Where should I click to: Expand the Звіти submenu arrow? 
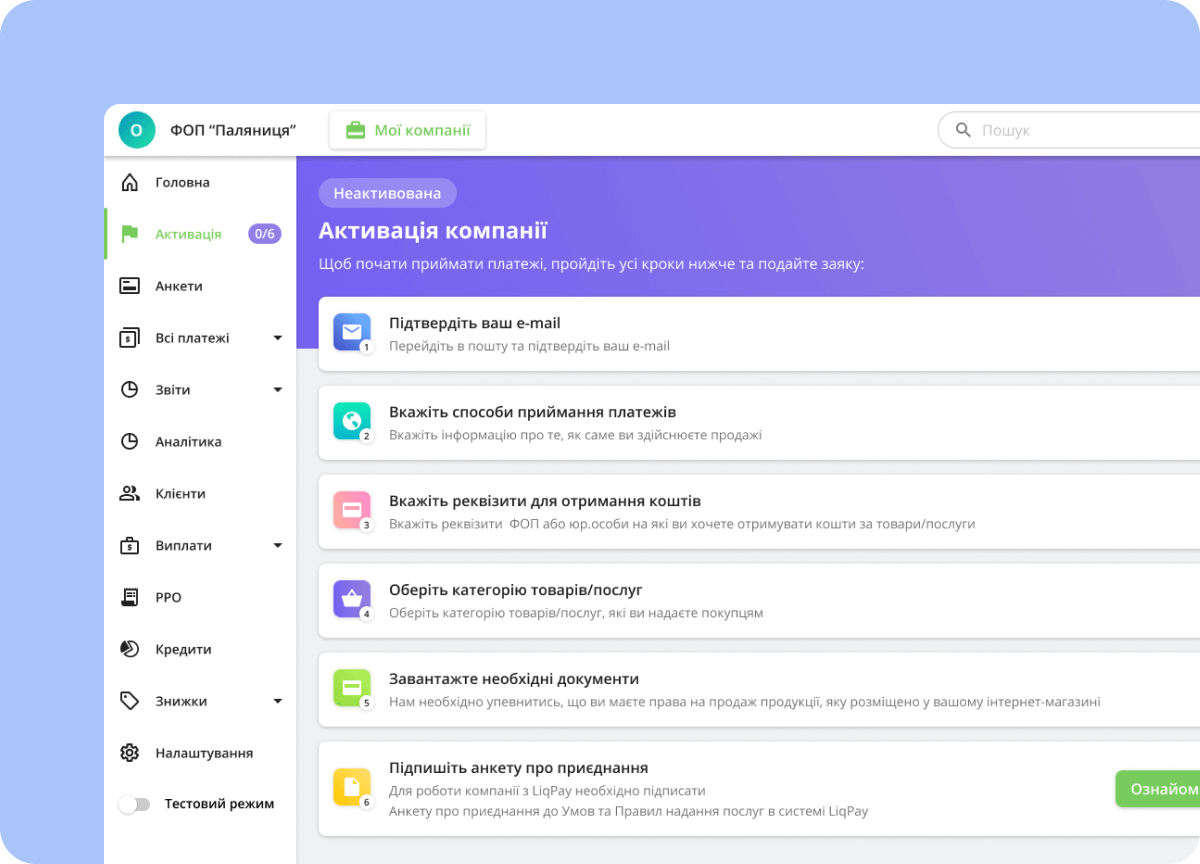tap(278, 390)
